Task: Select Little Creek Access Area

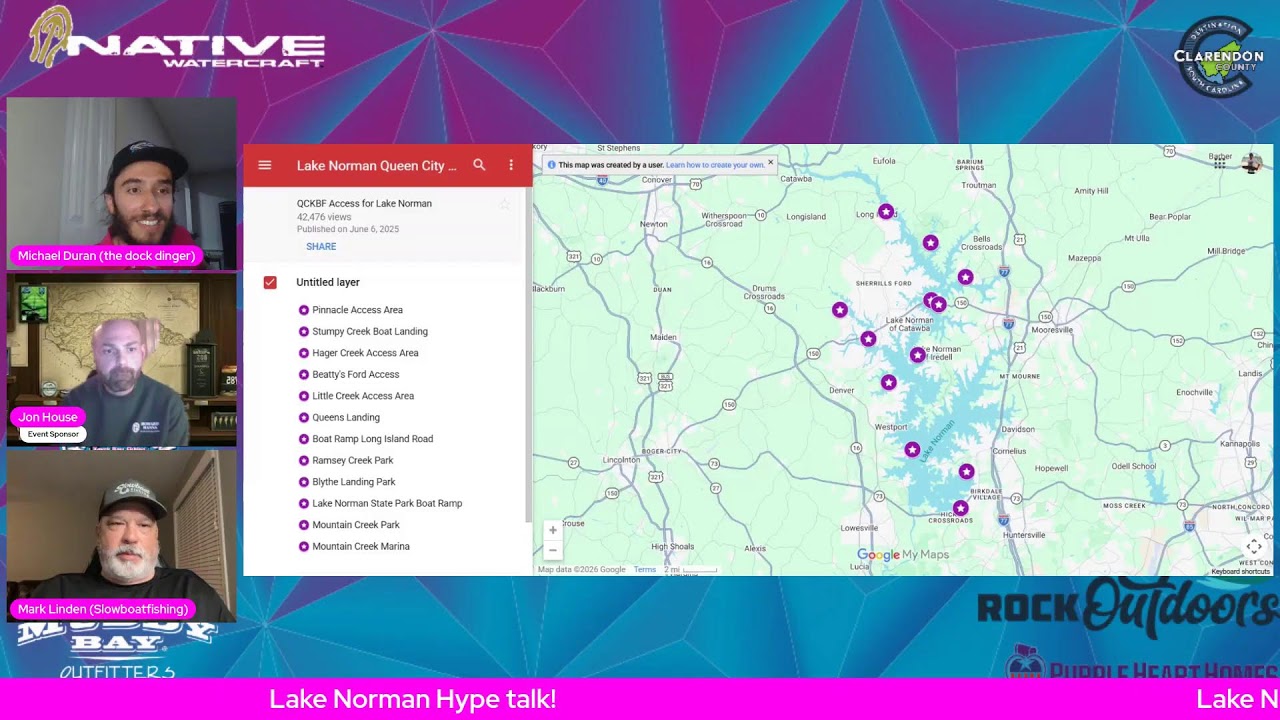Action: [363, 396]
